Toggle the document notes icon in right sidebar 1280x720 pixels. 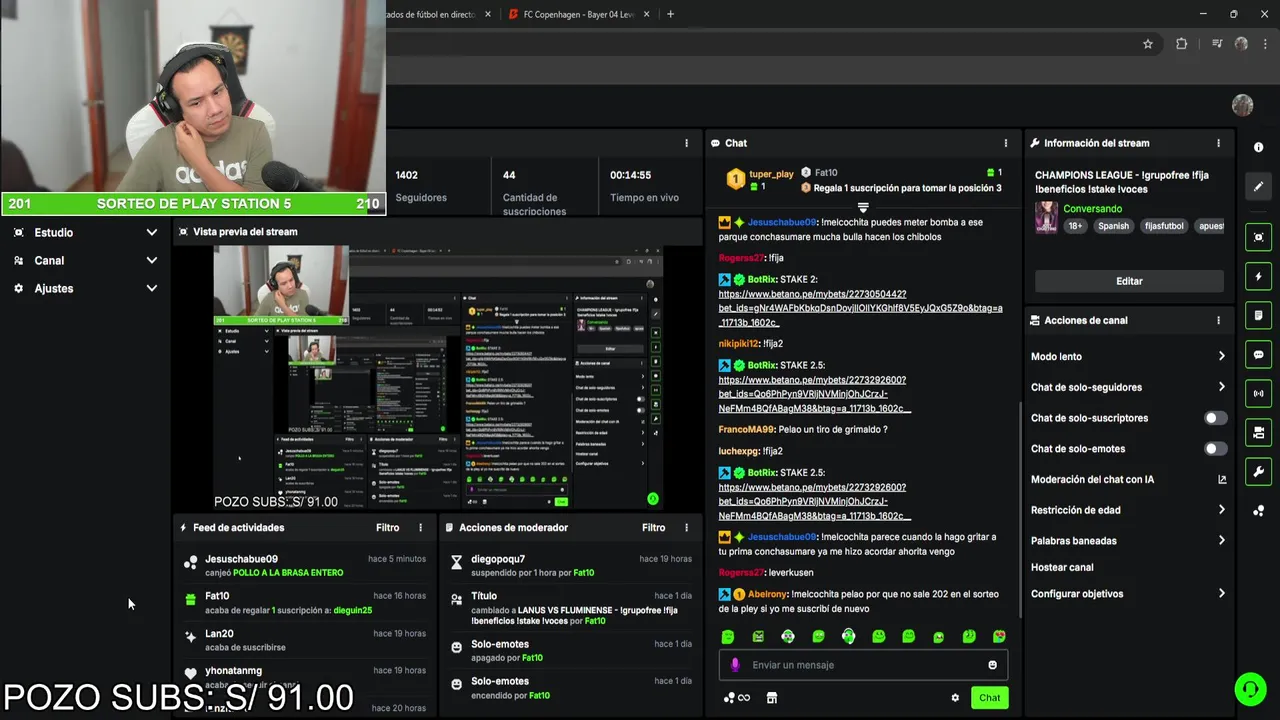(1258, 315)
